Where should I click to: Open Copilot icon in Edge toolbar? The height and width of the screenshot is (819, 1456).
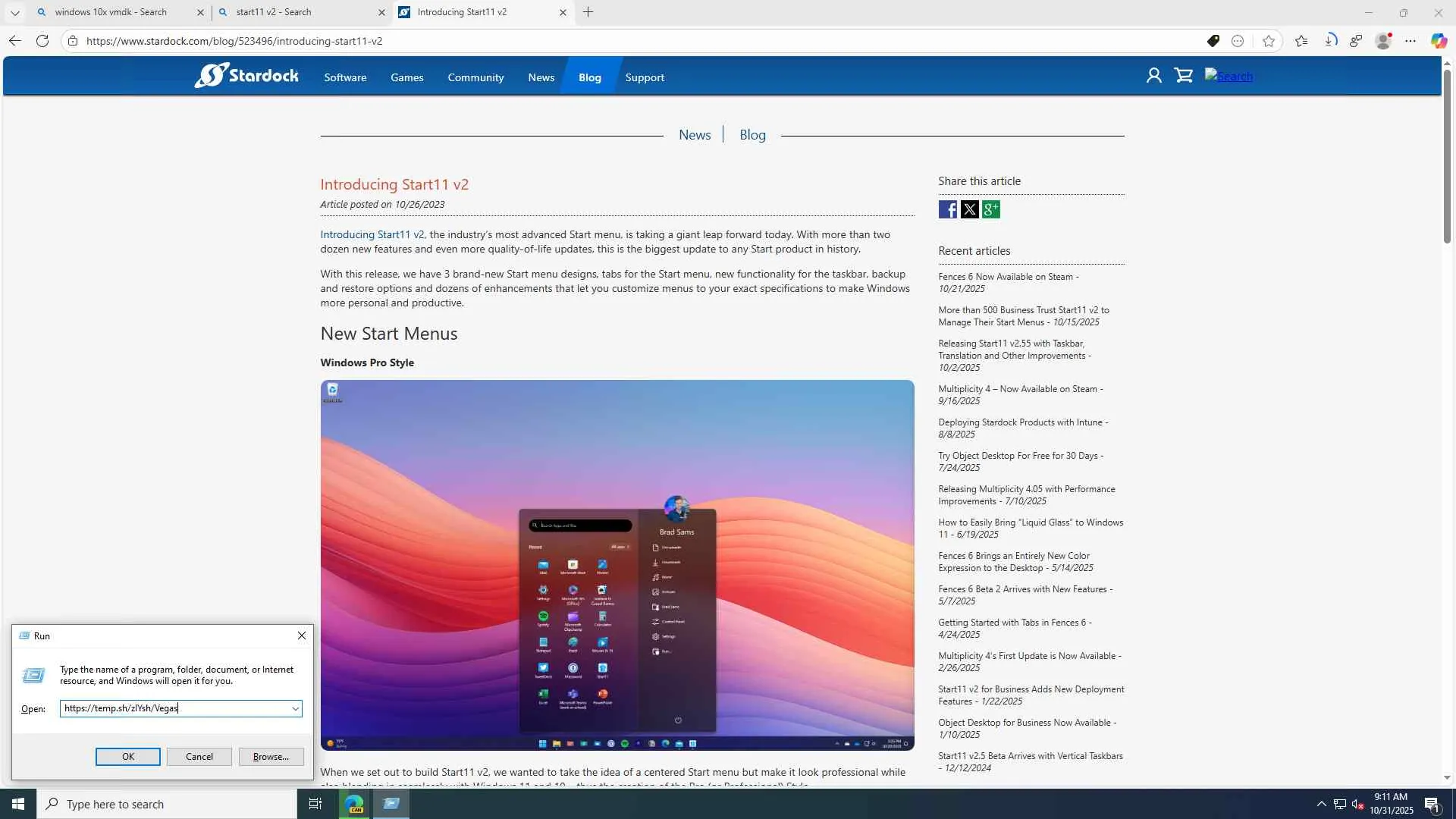(x=1439, y=41)
